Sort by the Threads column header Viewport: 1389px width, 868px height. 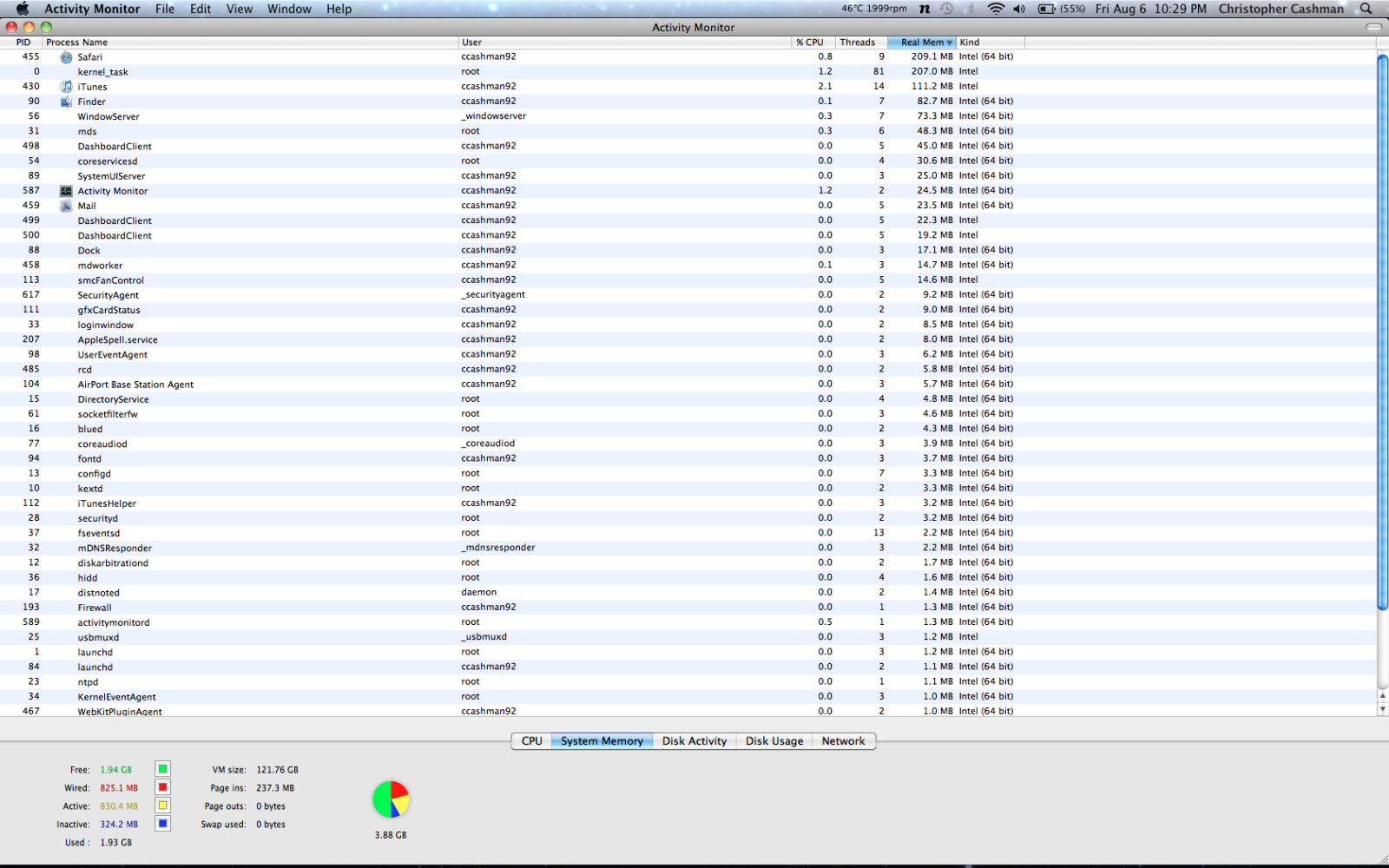pos(861,43)
